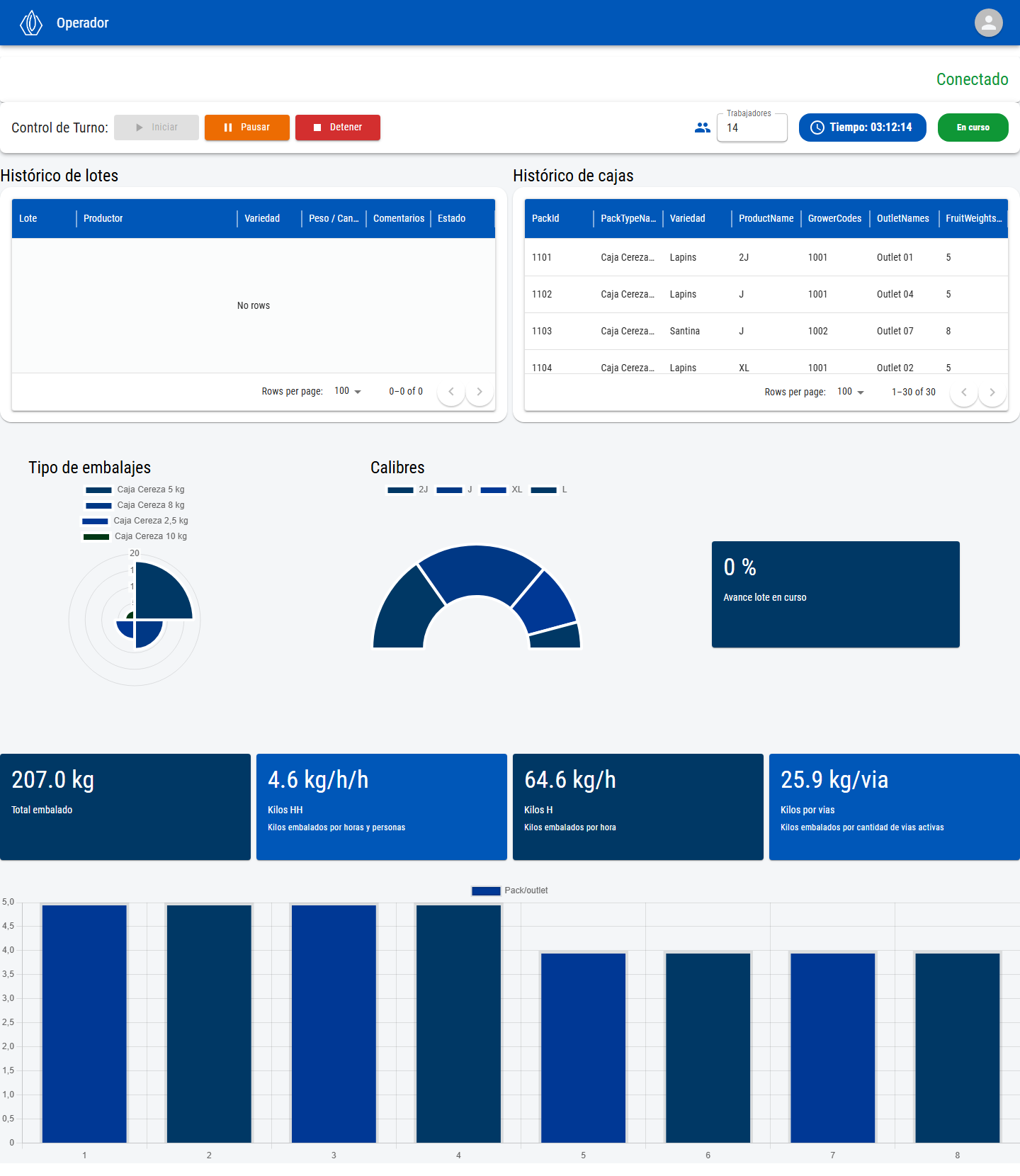
Task: Sort by OutletNames column header
Action: click(904, 218)
